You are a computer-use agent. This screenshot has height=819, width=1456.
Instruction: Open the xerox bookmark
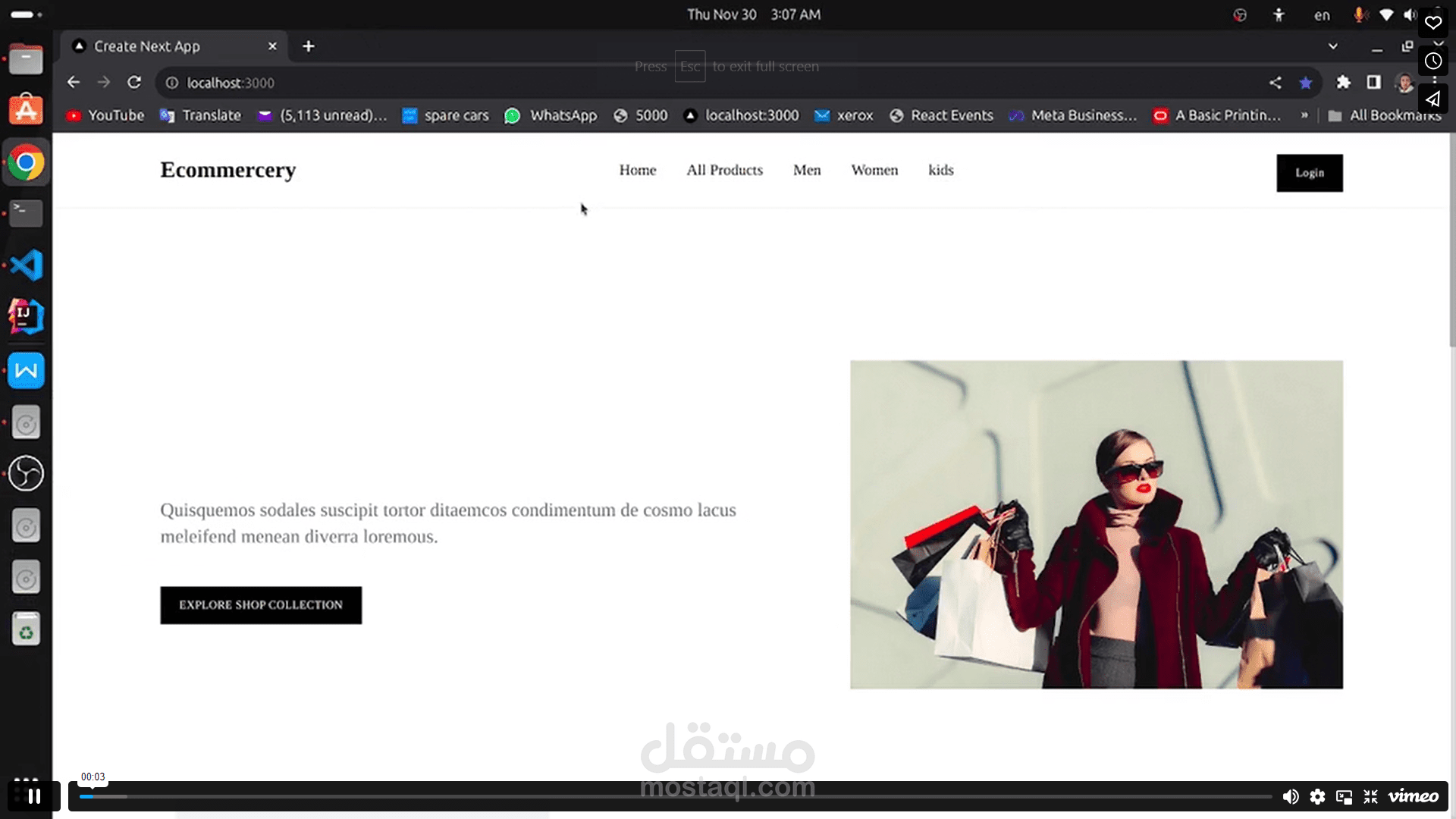(843, 115)
